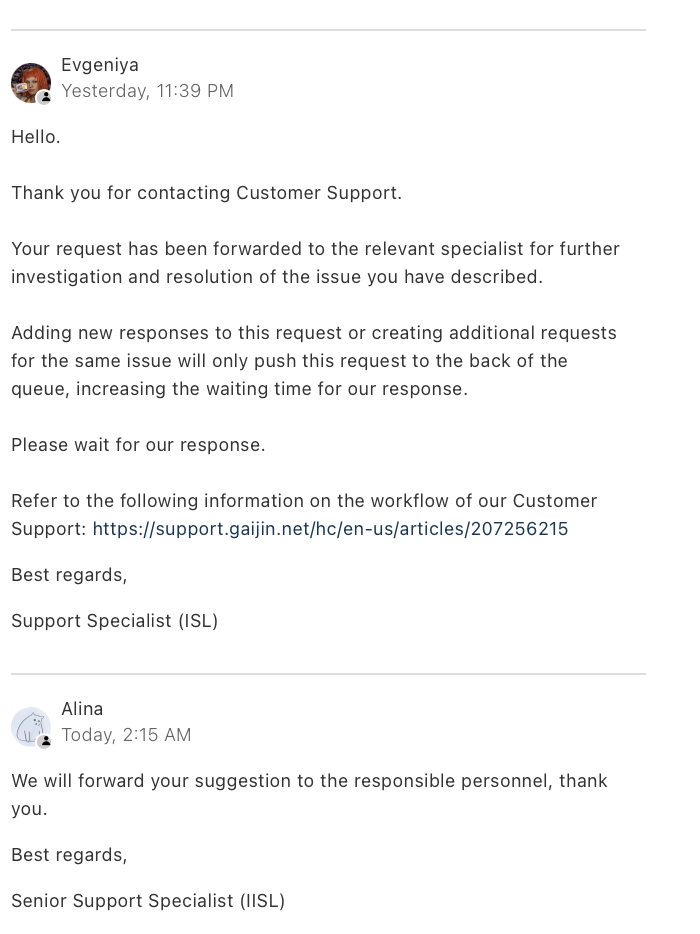
Task: Click 'Refer to the following information' text
Action: pos(304,501)
